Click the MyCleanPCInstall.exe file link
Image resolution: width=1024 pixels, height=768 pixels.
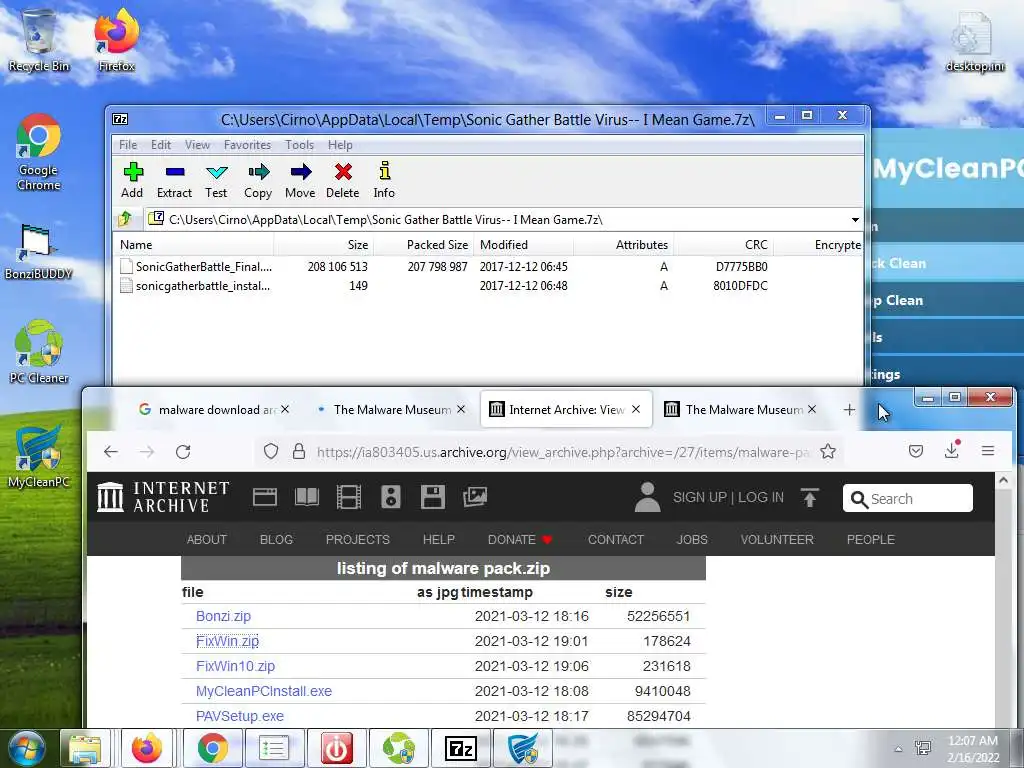coord(264,691)
